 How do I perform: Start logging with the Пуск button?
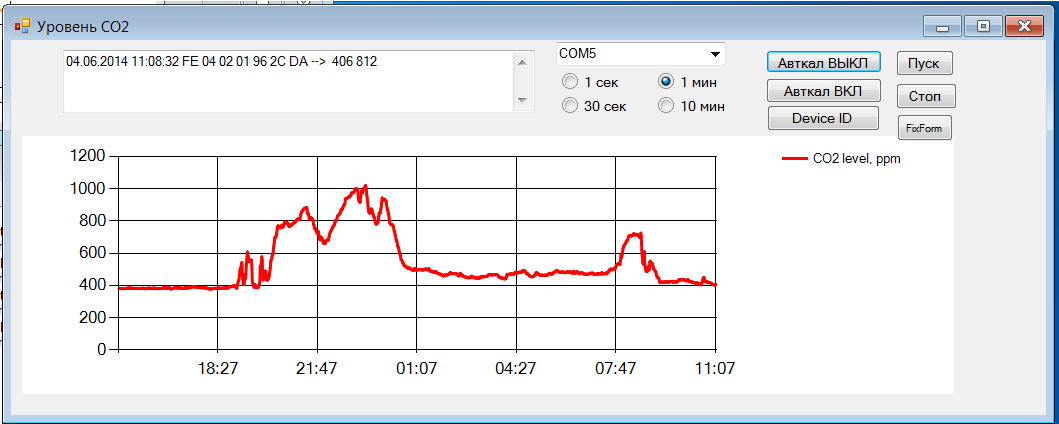click(x=925, y=63)
